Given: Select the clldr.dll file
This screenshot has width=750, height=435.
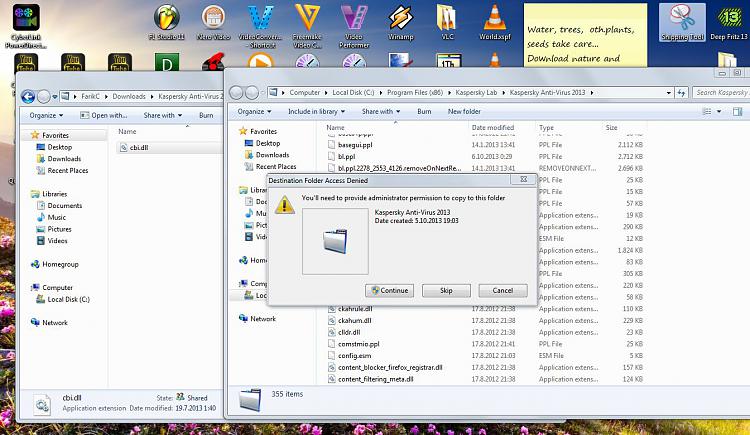Looking at the screenshot, I should click(x=349, y=332).
